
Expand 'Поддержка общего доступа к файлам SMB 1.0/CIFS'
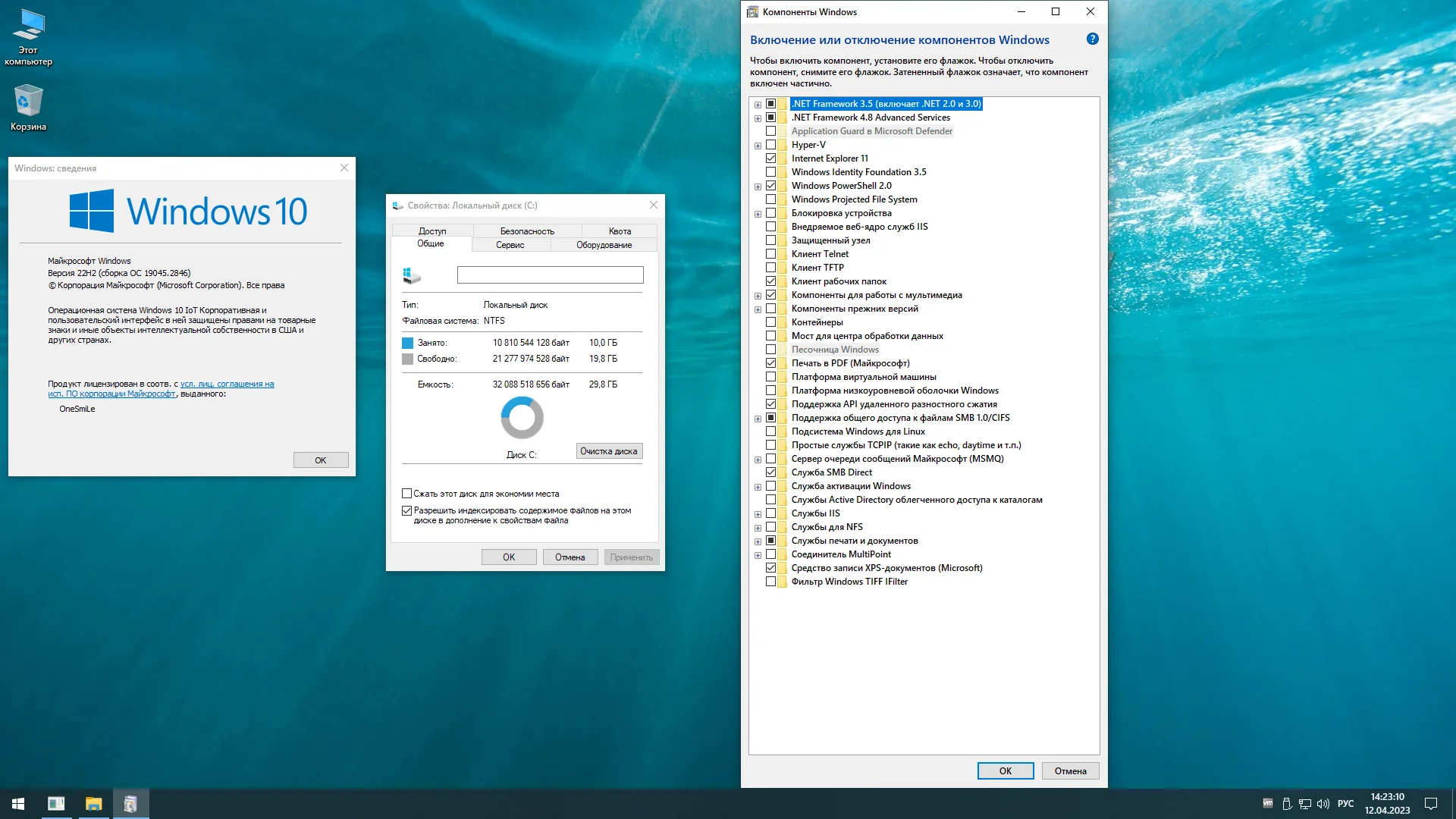[x=758, y=419]
